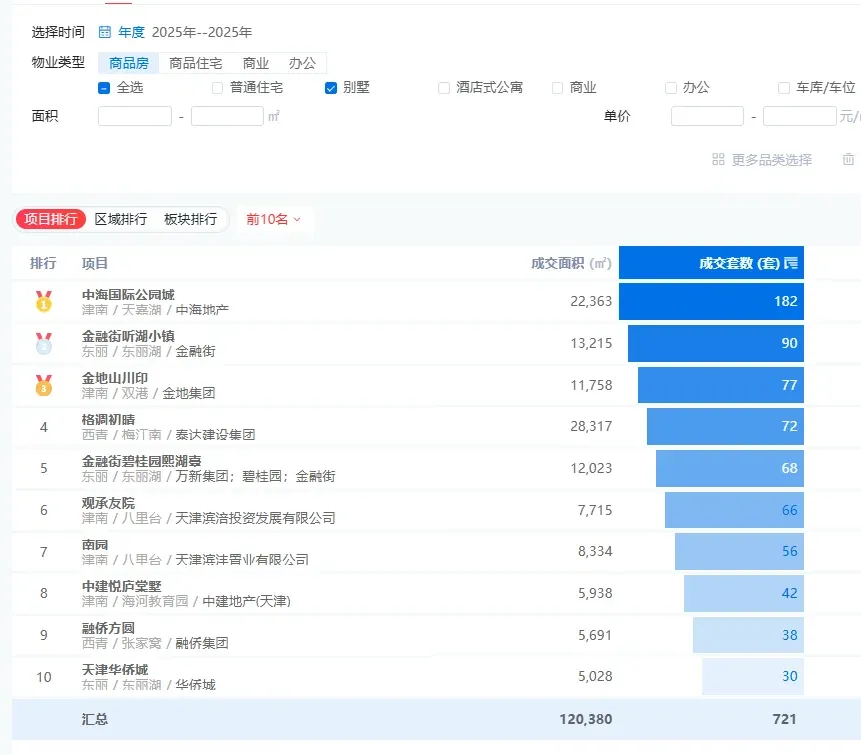
Task: Click the bronze medal icon for rank 3
Action: click(44, 385)
